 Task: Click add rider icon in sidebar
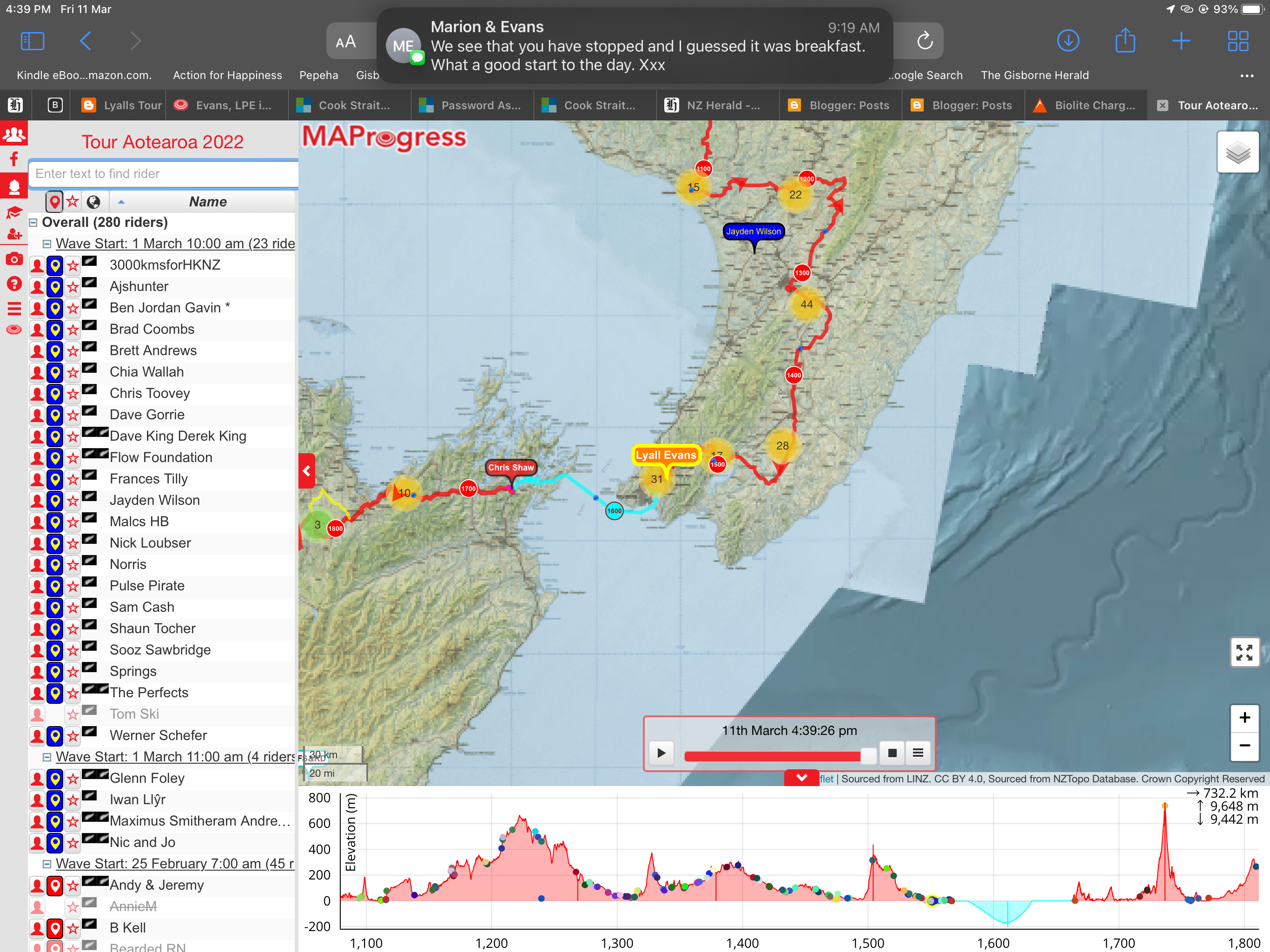click(x=14, y=234)
